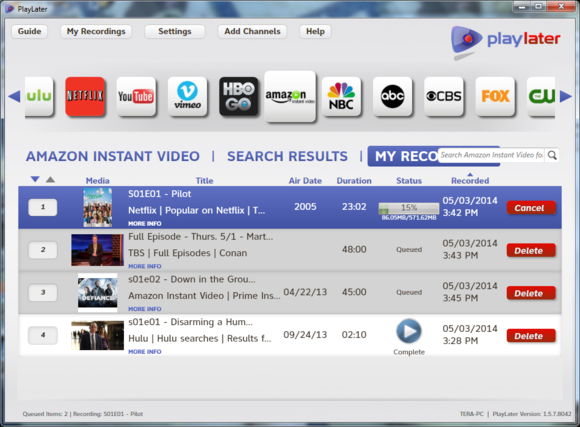
Task: Open More Info for the Conan episode
Action: click(x=145, y=266)
